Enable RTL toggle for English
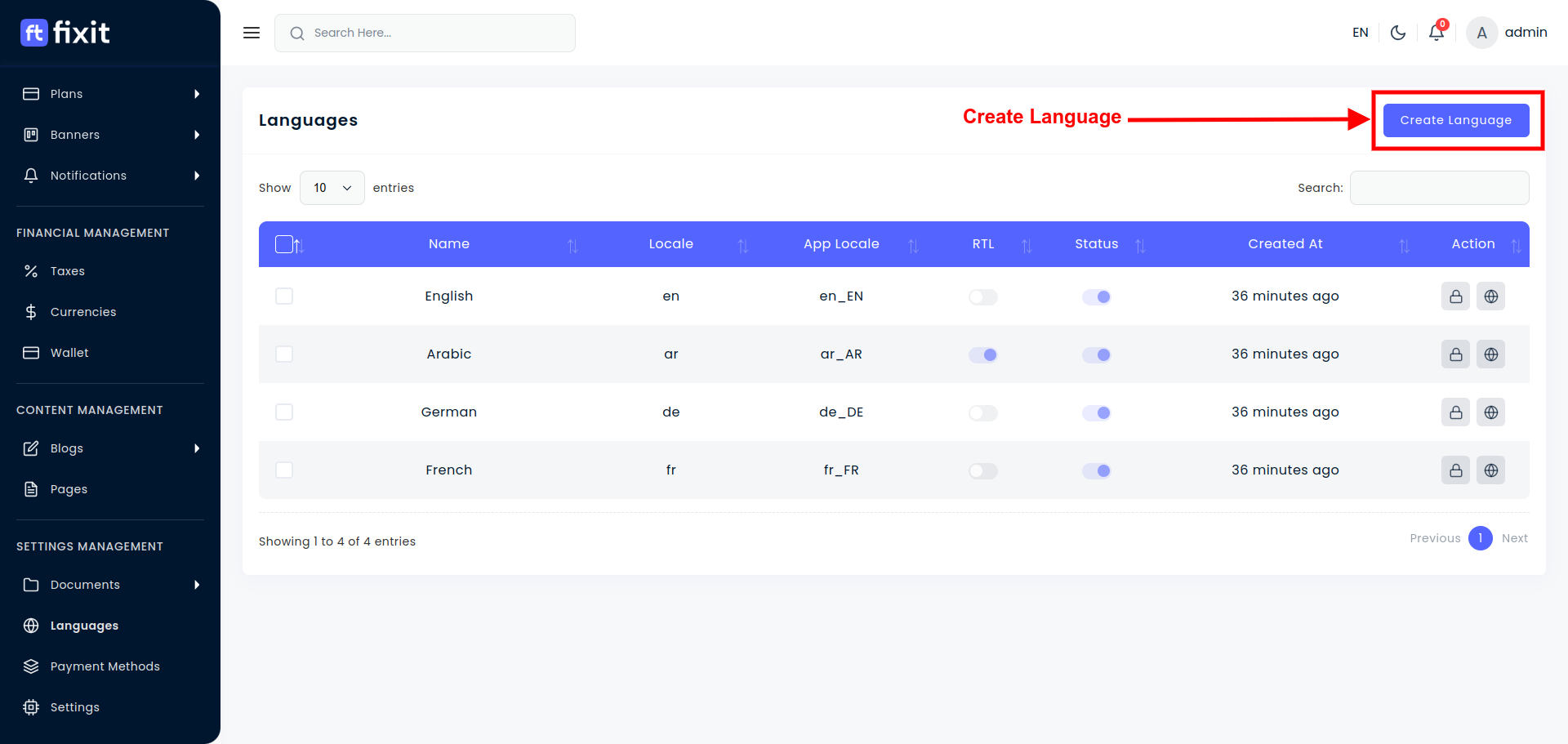This screenshot has height=744, width=1568. (983, 296)
